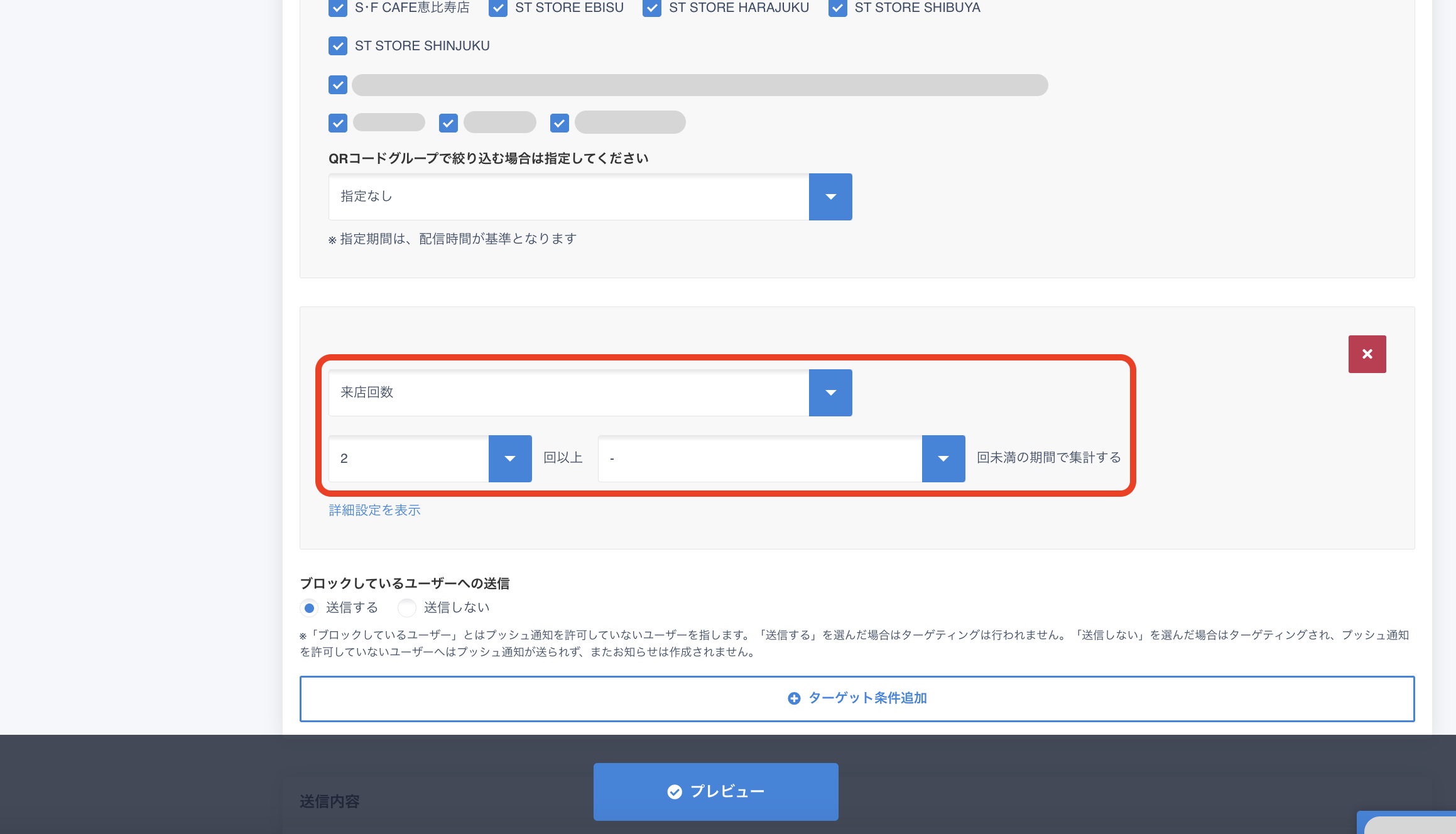Uncheck ST STORE EBISU checkbox
Viewport: 1456px width, 834px height.
498,8
